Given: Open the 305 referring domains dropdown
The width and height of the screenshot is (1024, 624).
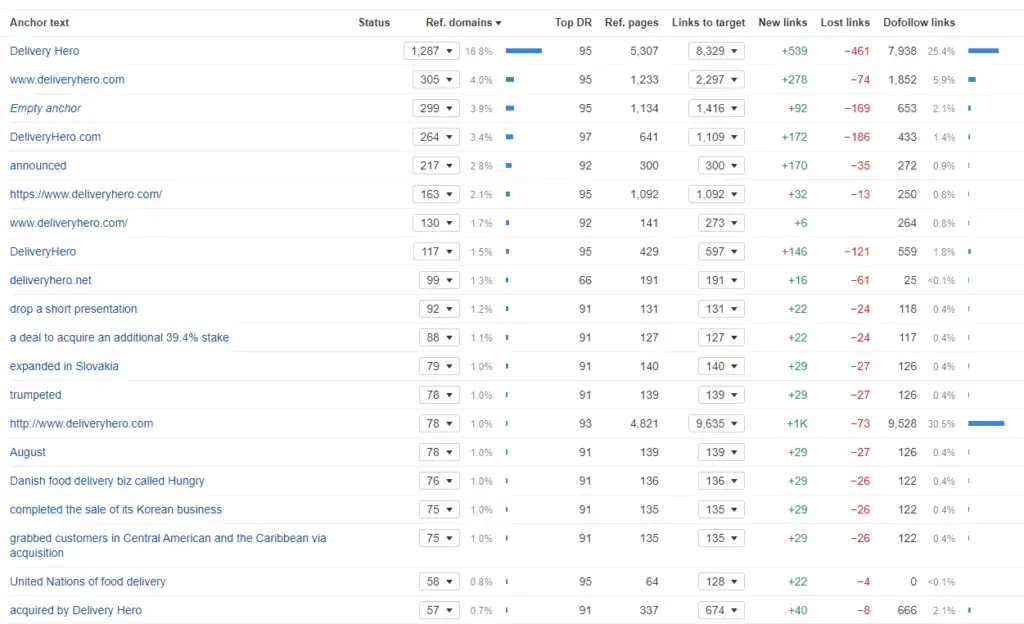Looking at the screenshot, I should pyautogui.click(x=435, y=80).
